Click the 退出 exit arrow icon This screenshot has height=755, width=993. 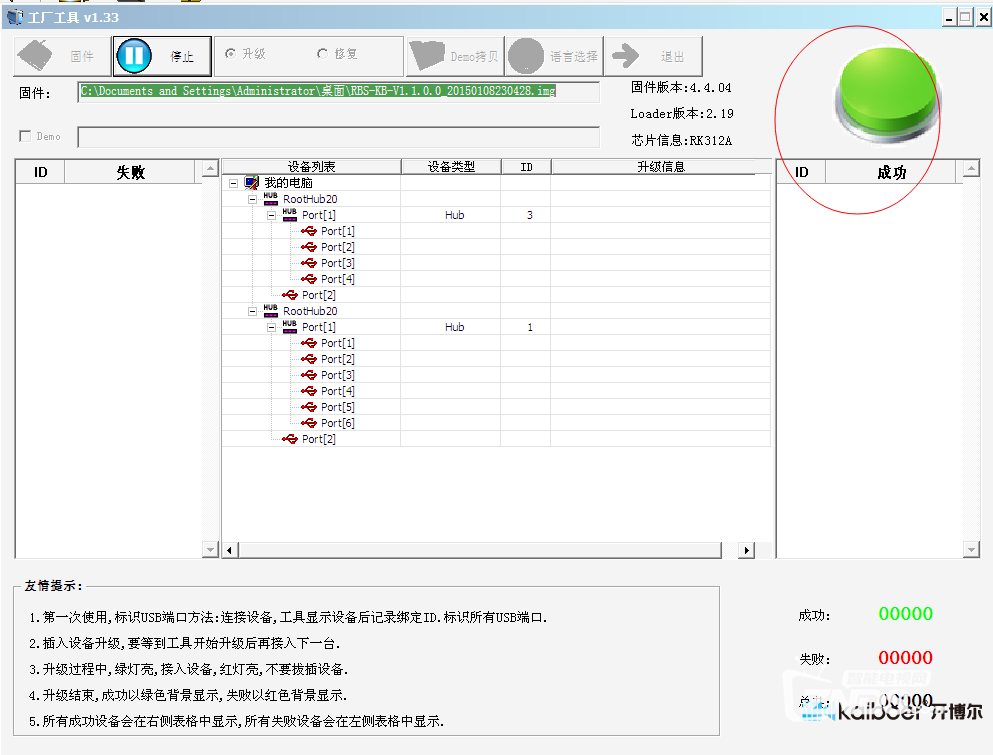click(625, 55)
